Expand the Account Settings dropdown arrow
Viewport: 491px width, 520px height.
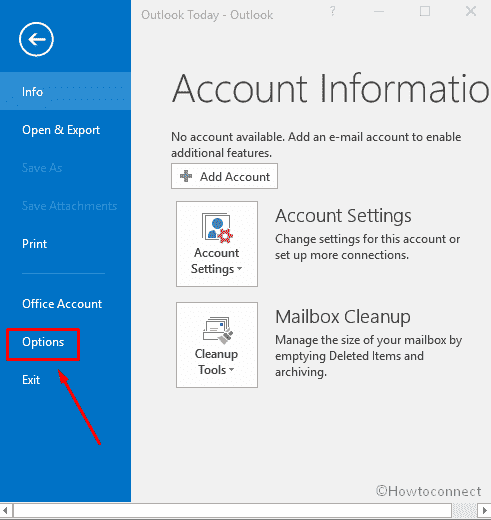point(239,269)
